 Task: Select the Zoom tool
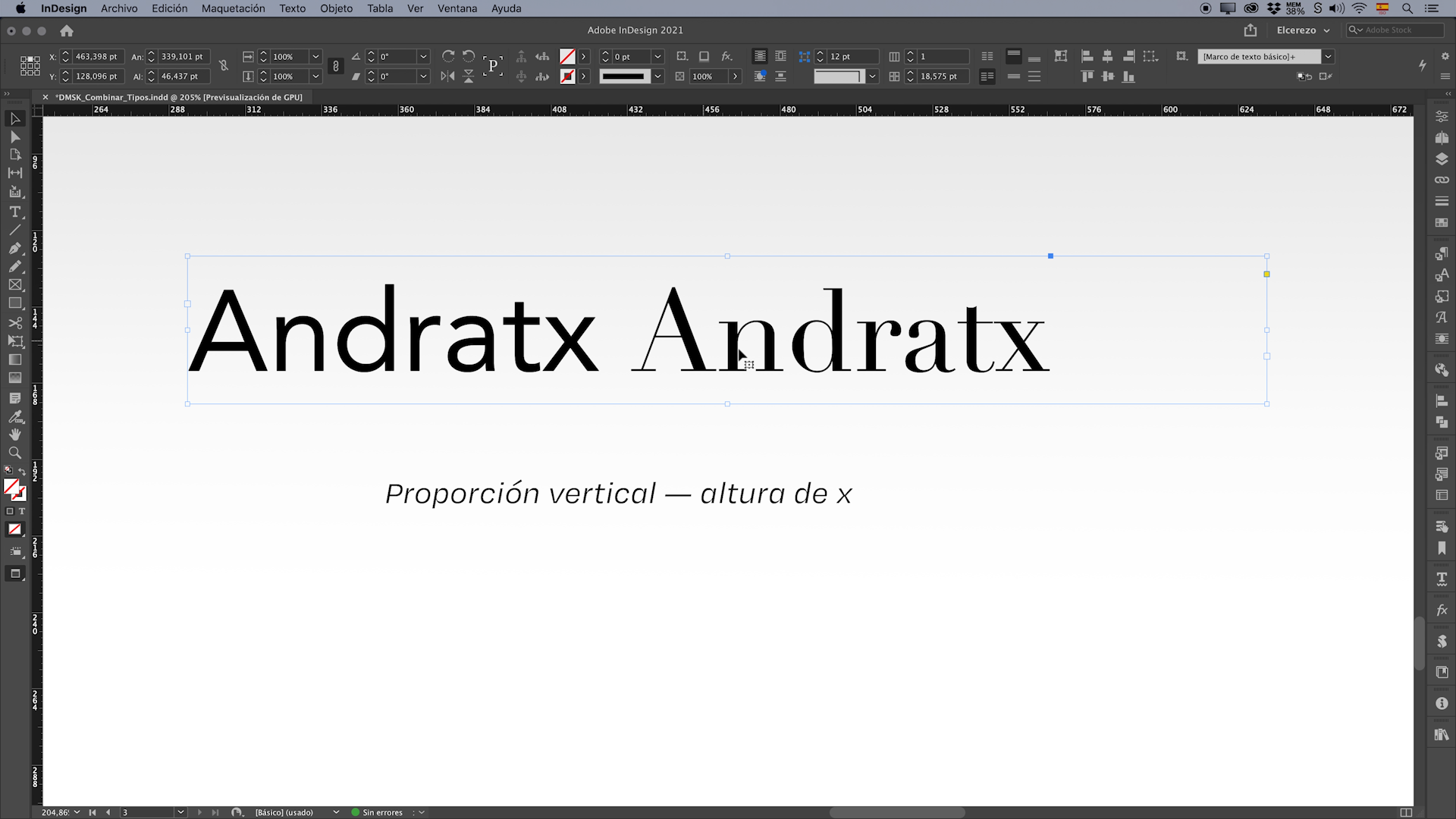tap(15, 453)
